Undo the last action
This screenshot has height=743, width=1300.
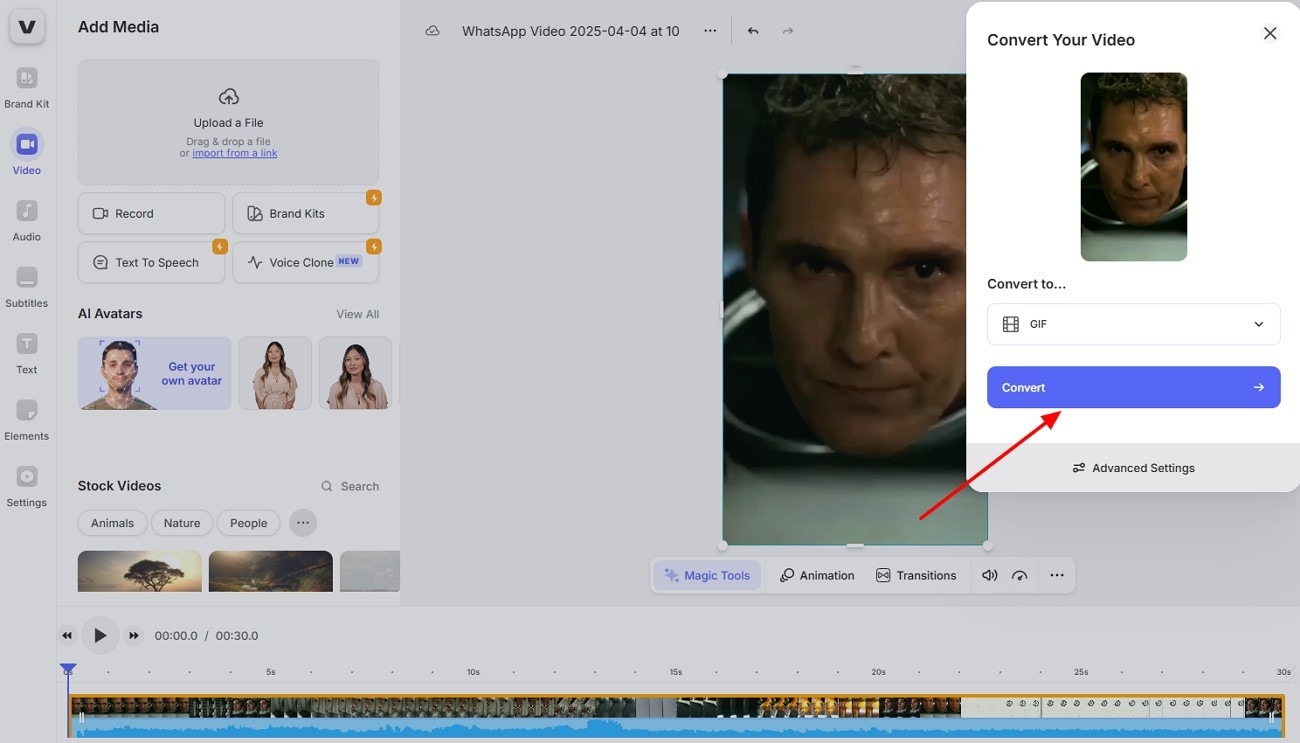753,31
